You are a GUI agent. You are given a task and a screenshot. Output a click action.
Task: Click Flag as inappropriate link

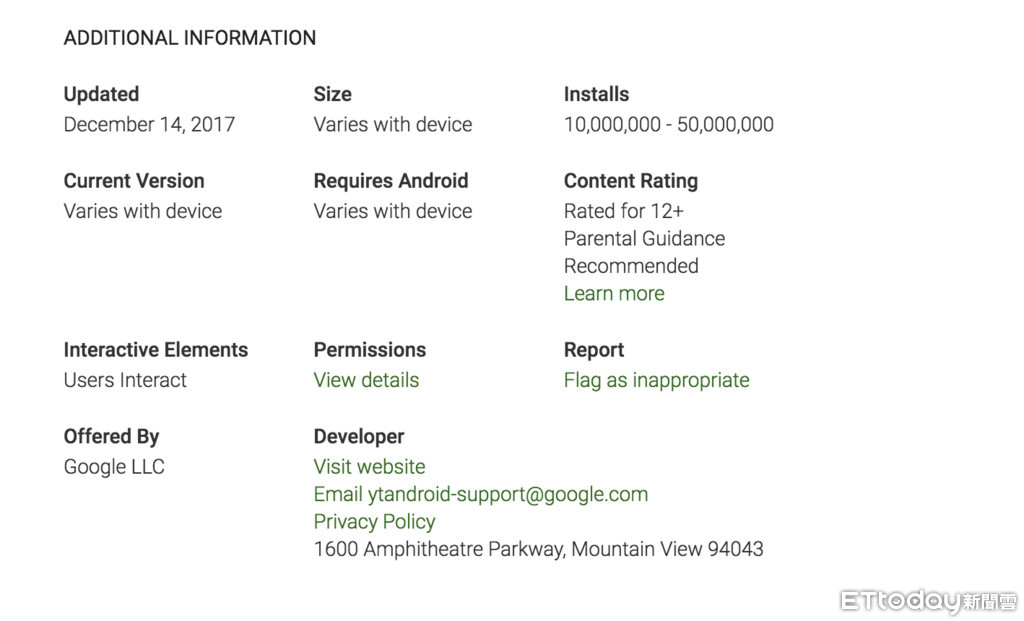pyautogui.click(x=656, y=380)
